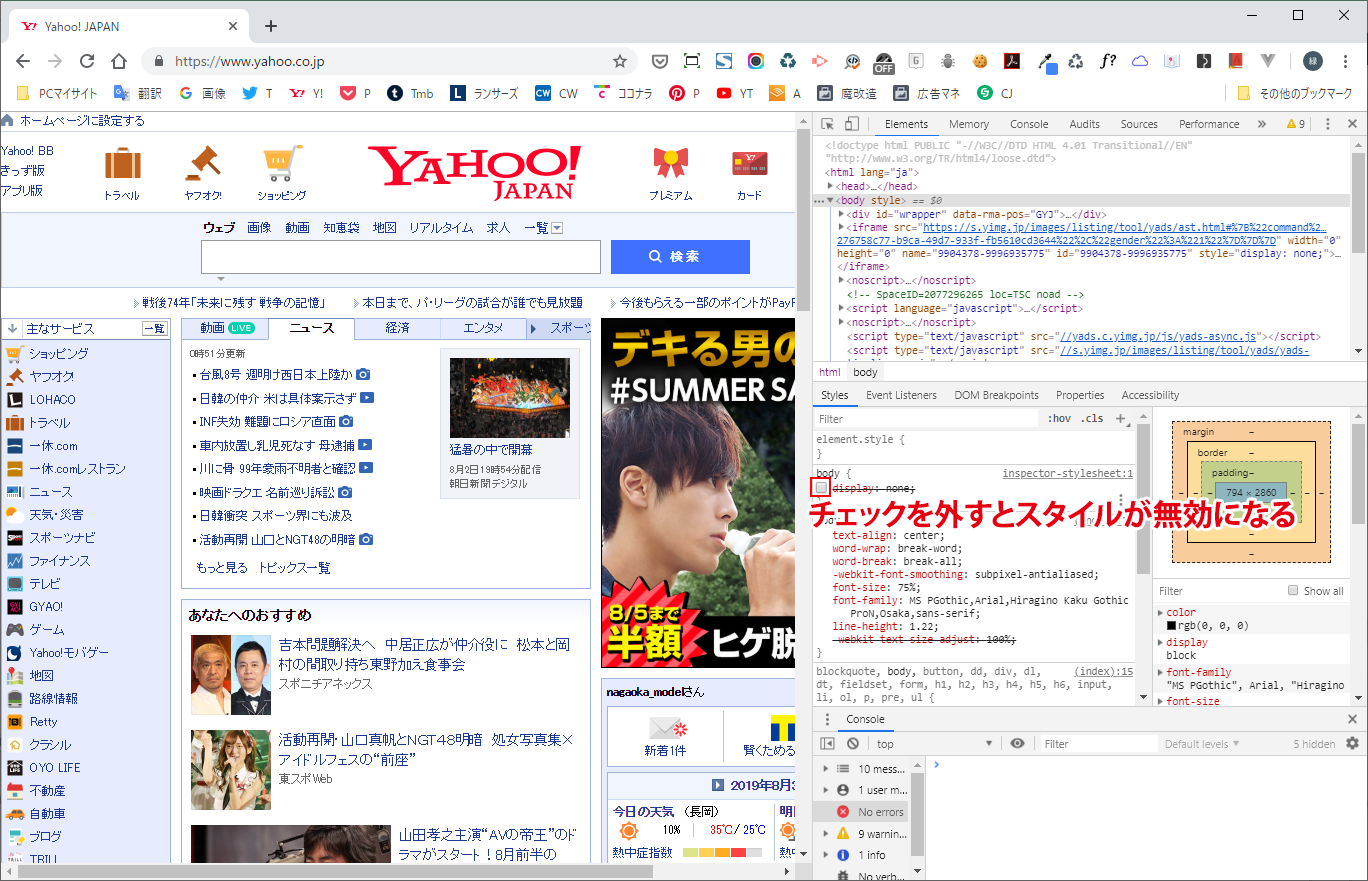
Task: Click the bookmark star in address bar
Action: (x=620, y=61)
